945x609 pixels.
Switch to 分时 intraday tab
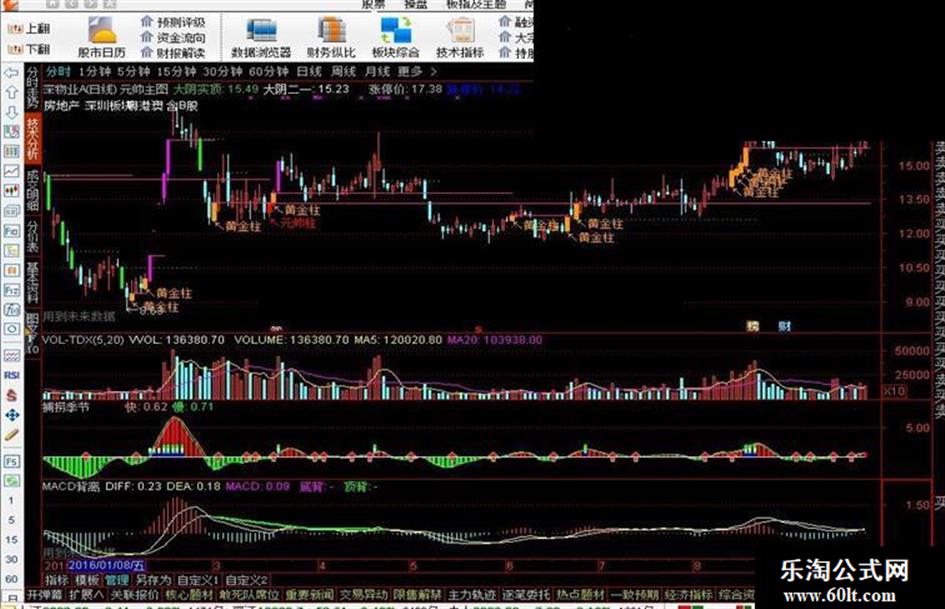pos(58,72)
